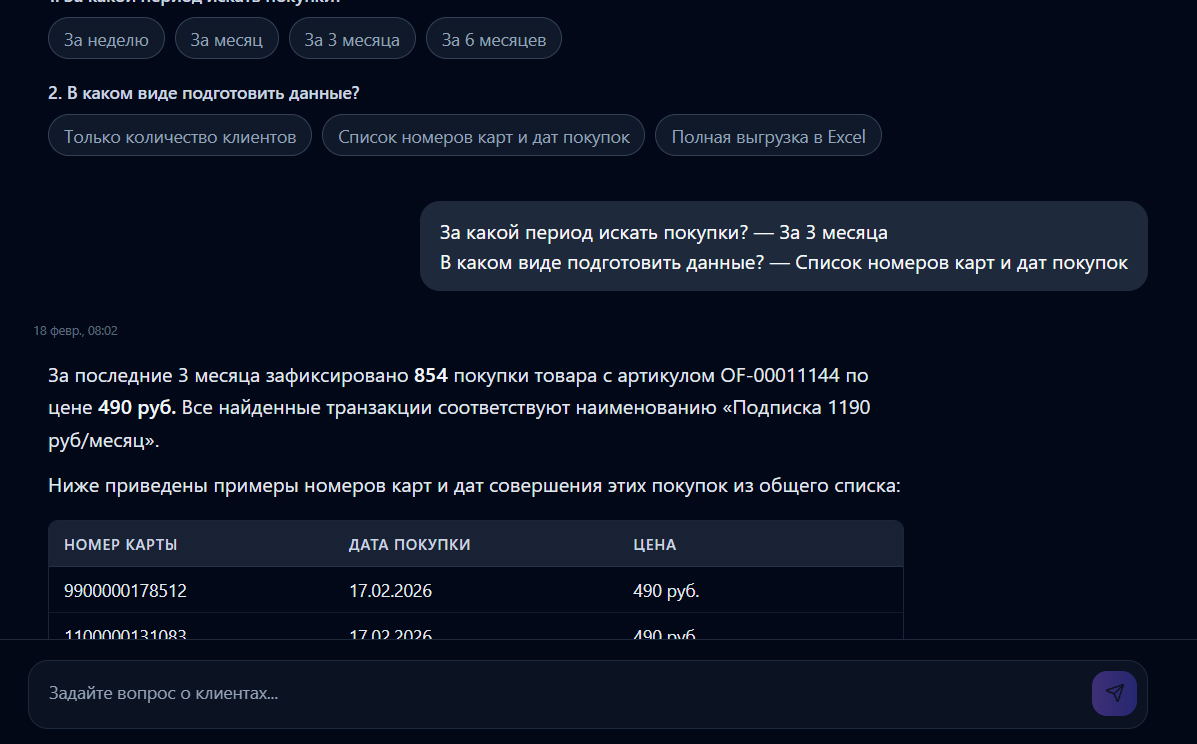Pick the "За 3 месяца" chip

coord(352,39)
